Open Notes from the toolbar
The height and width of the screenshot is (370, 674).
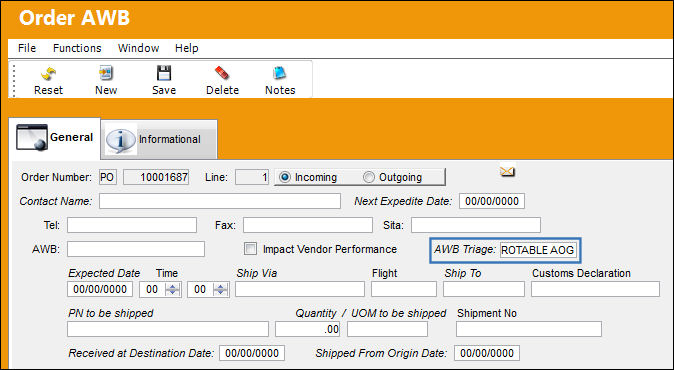point(280,73)
